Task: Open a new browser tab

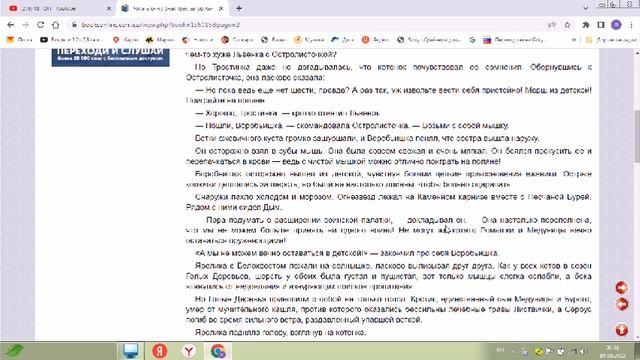Action: coord(239,8)
